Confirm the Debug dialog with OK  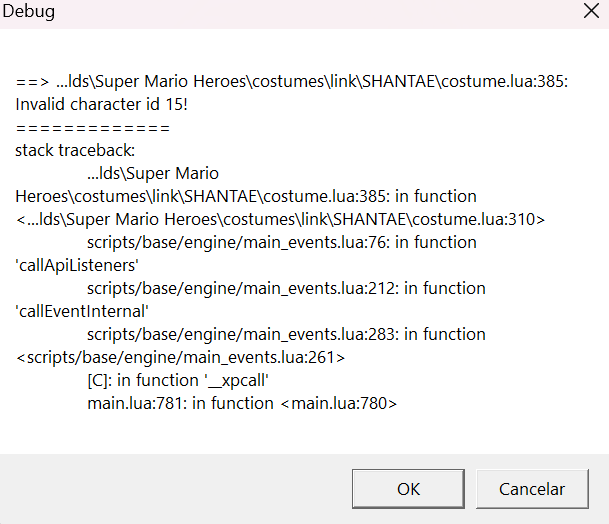pyautogui.click(x=408, y=489)
